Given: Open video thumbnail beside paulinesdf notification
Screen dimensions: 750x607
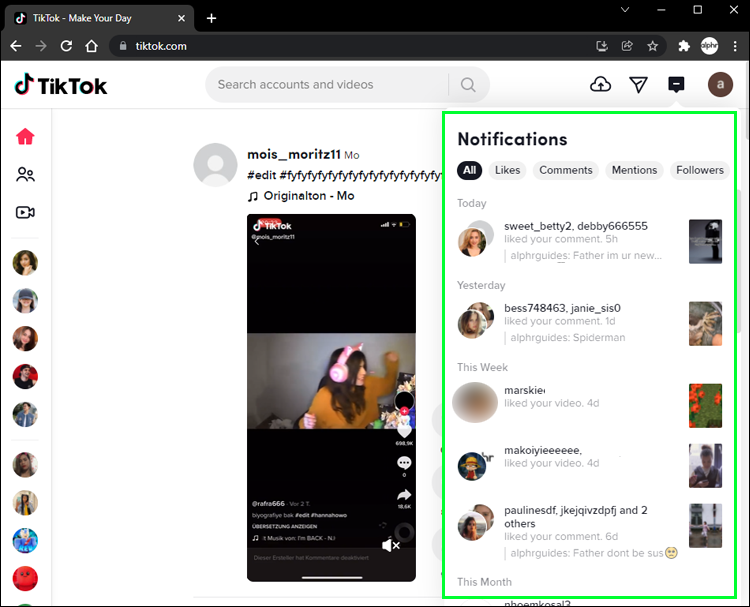Looking at the screenshot, I should coord(705,526).
